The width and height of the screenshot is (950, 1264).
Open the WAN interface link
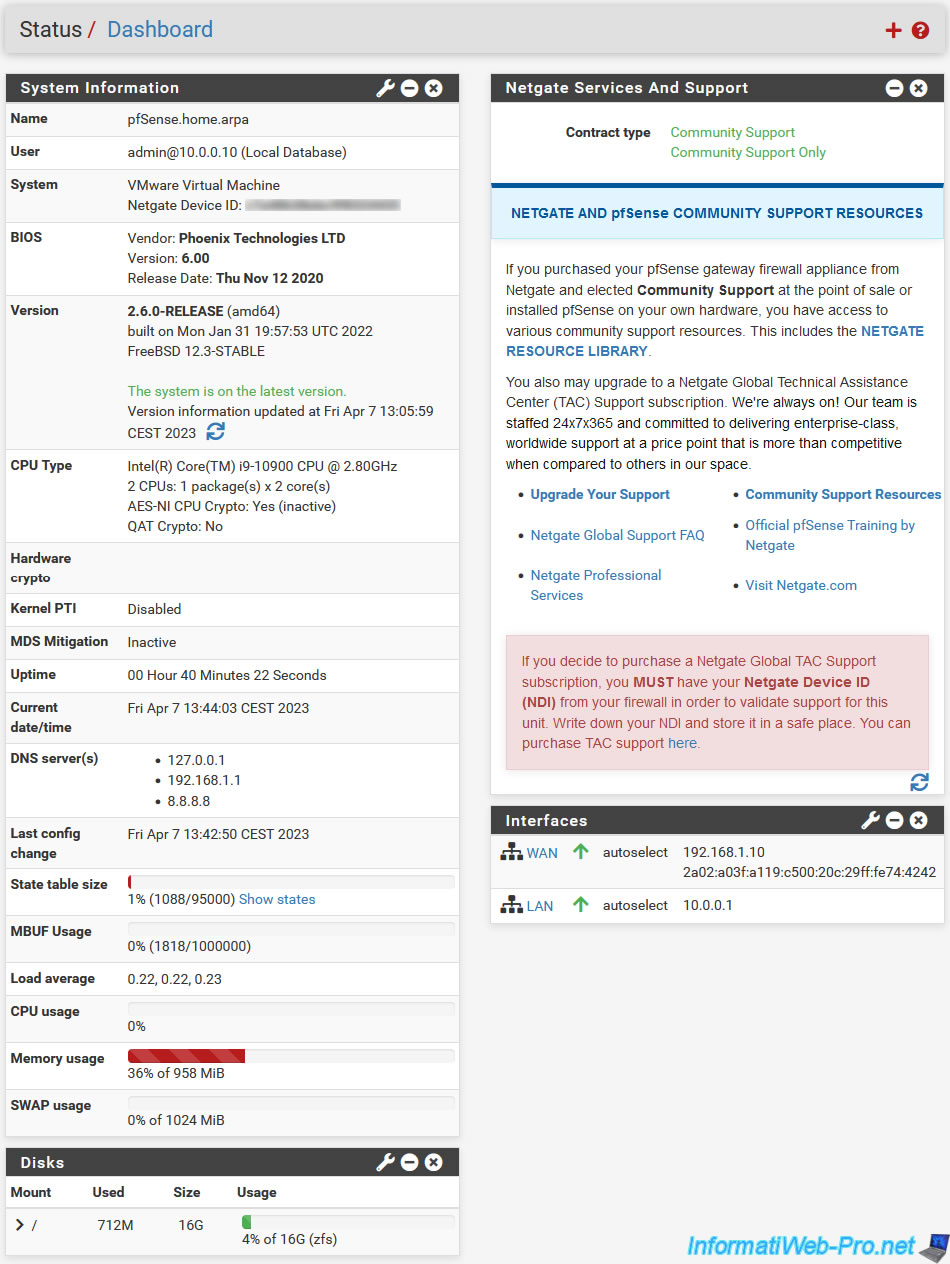pos(542,853)
